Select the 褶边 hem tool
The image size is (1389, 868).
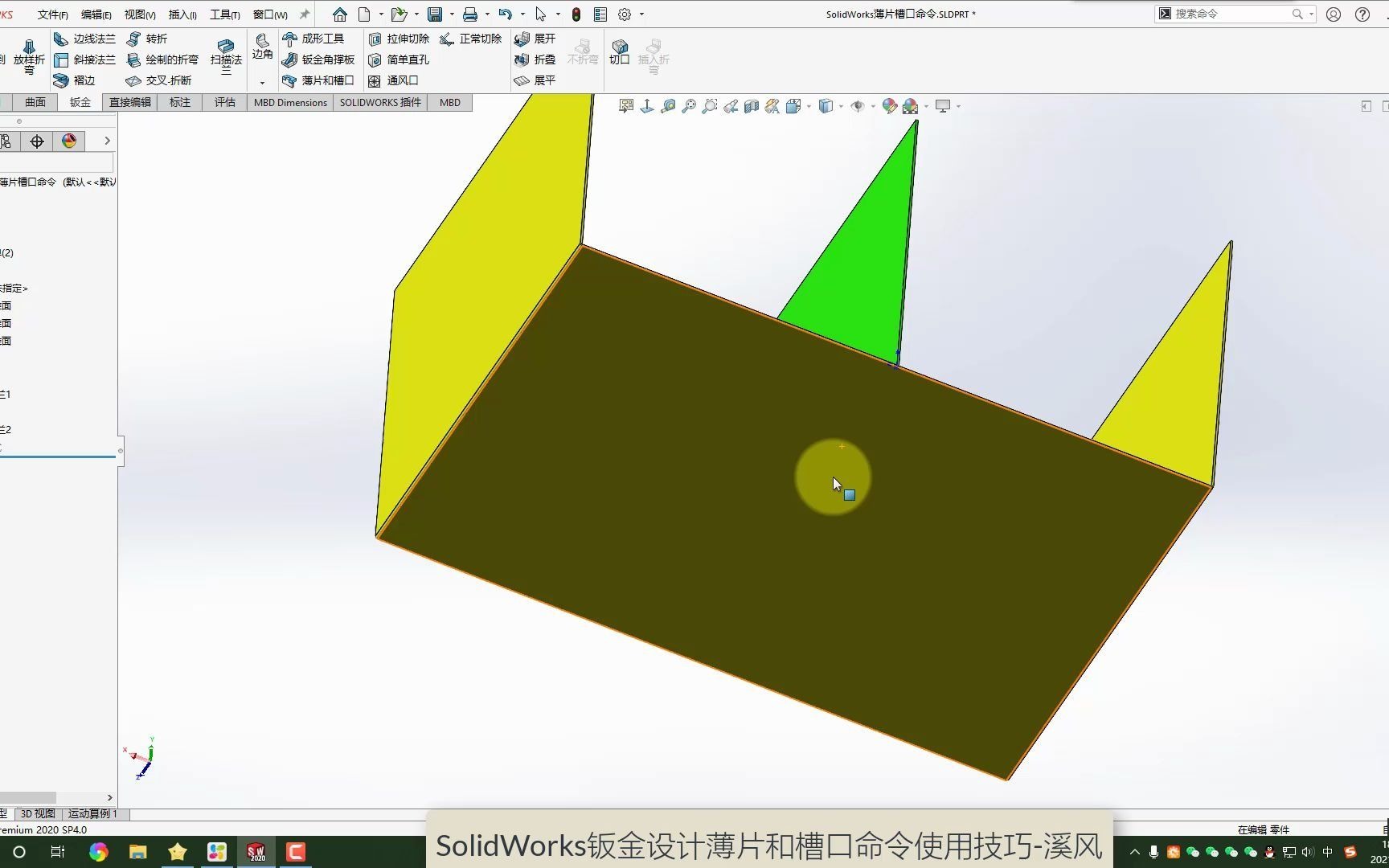[74, 80]
